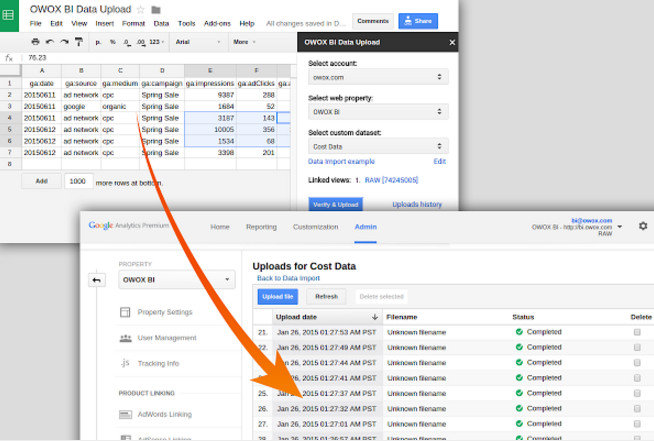The width and height of the screenshot is (654, 441).
Task: Apply percent format button
Action: (x=113, y=42)
